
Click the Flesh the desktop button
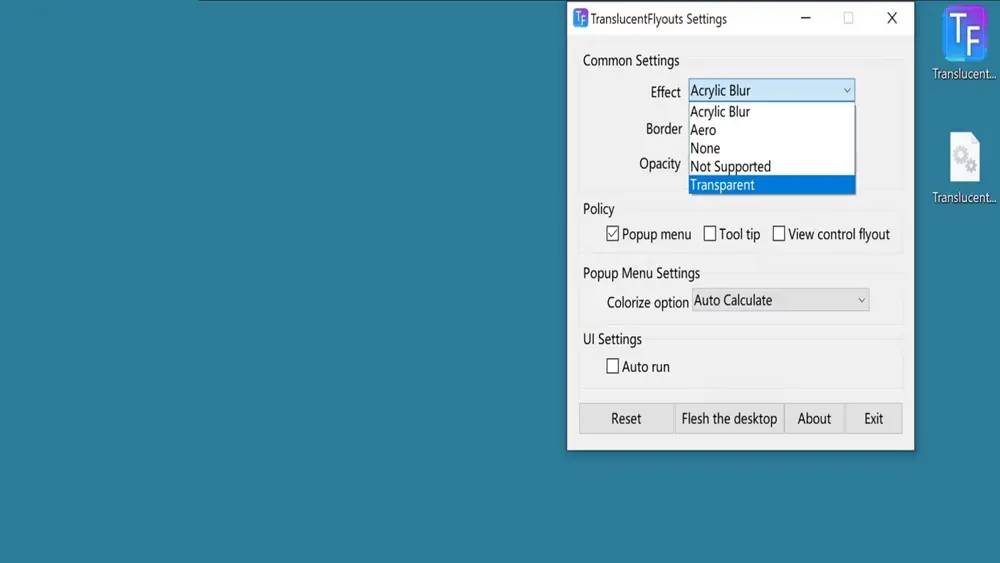pyautogui.click(x=729, y=418)
